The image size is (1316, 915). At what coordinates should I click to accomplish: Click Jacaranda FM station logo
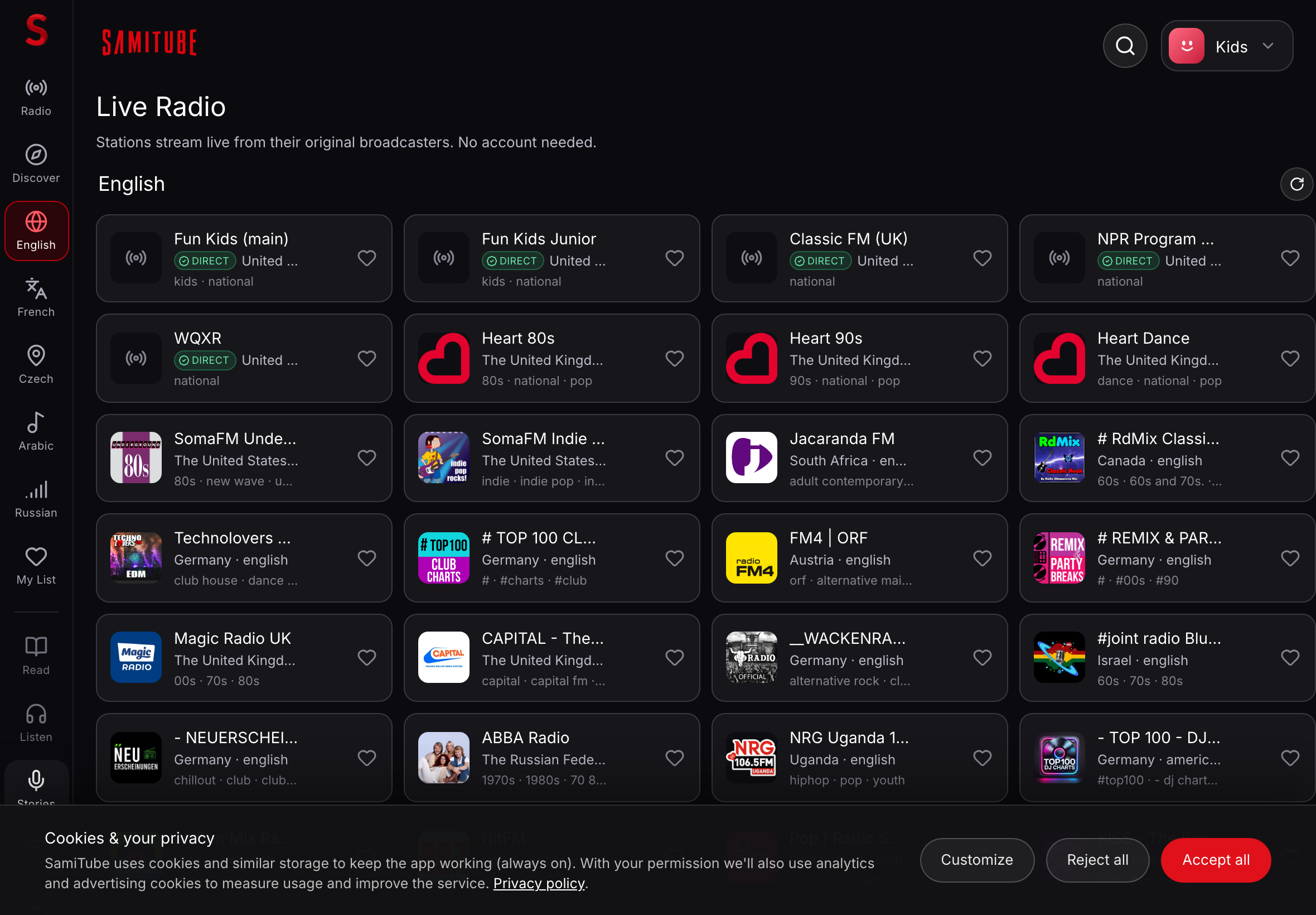(x=751, y=458)
